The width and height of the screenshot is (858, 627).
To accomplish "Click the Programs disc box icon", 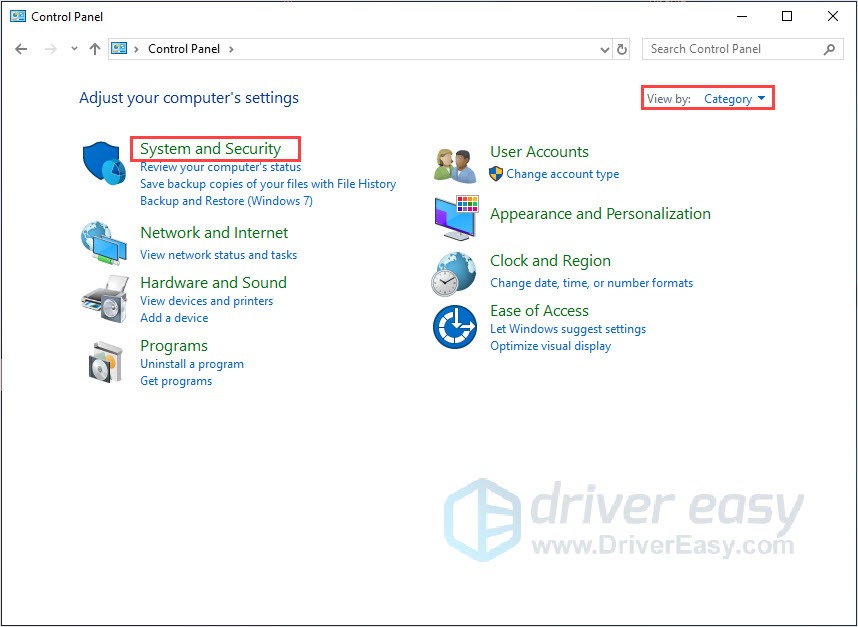I will click(x=106, y=362).
